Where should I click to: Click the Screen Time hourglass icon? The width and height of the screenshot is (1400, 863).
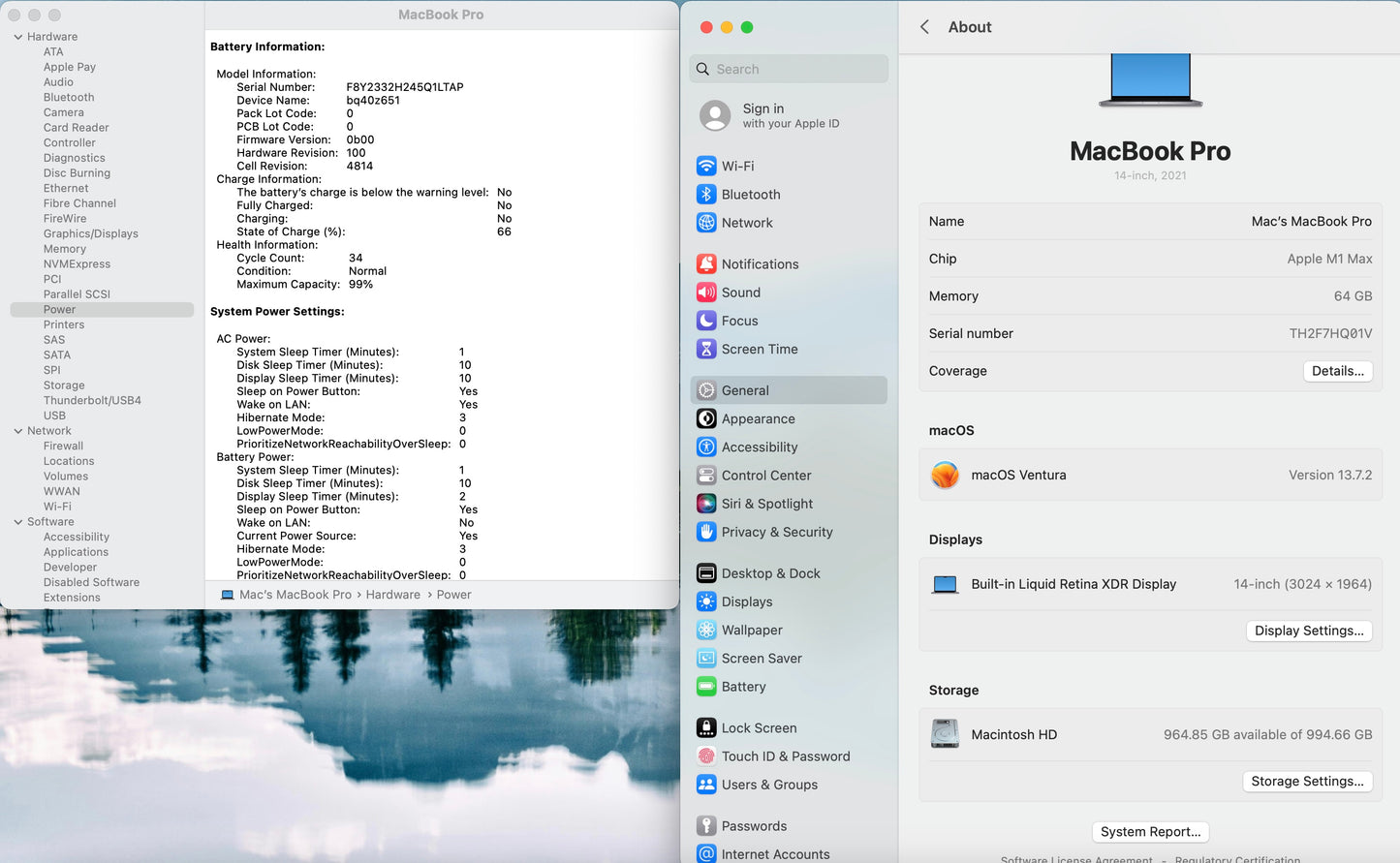tap(706, 349)
